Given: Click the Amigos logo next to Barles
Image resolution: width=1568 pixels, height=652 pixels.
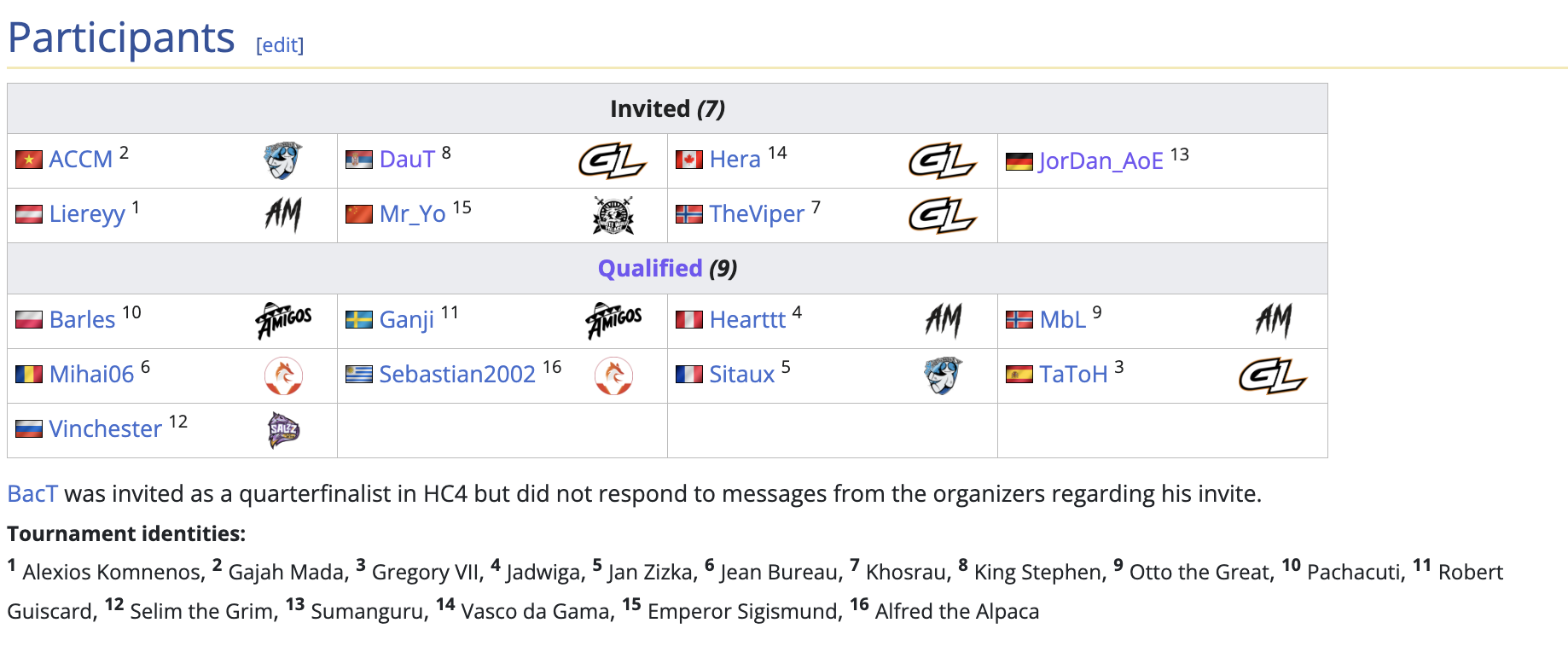Looking at the screenshot, I should click(x=283, y=321).
